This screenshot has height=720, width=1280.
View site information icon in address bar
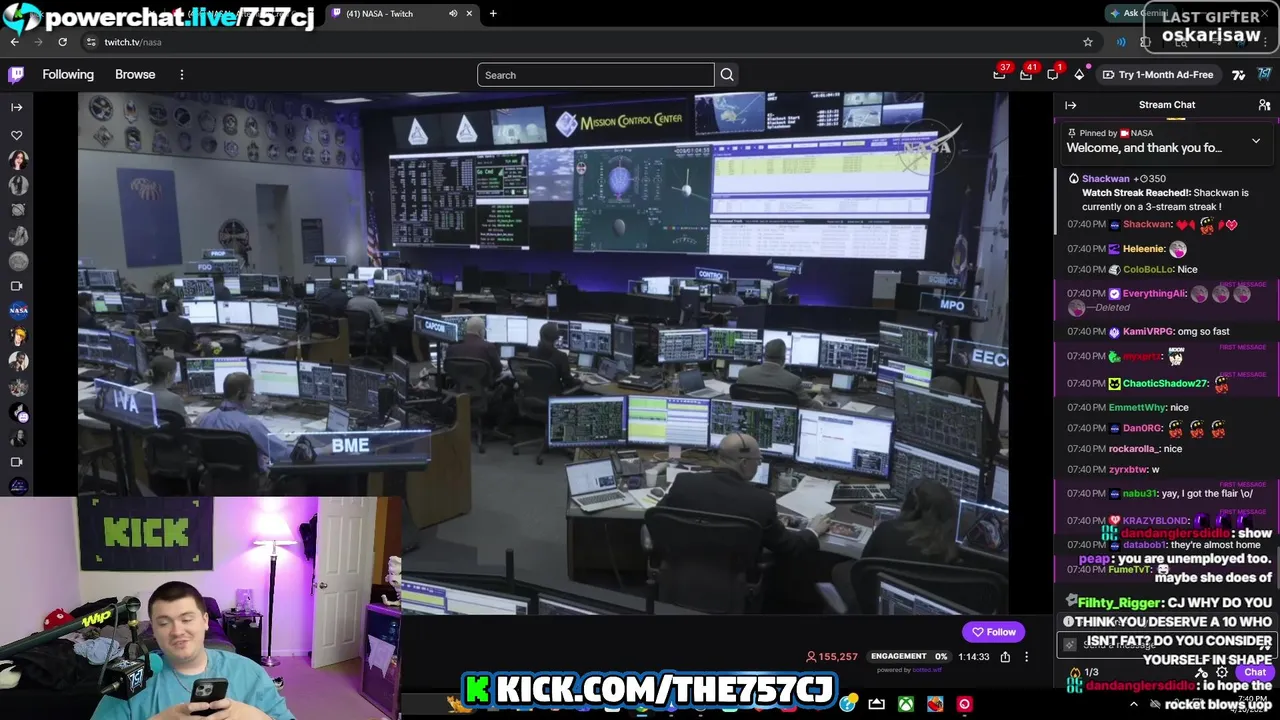[91, 42]
